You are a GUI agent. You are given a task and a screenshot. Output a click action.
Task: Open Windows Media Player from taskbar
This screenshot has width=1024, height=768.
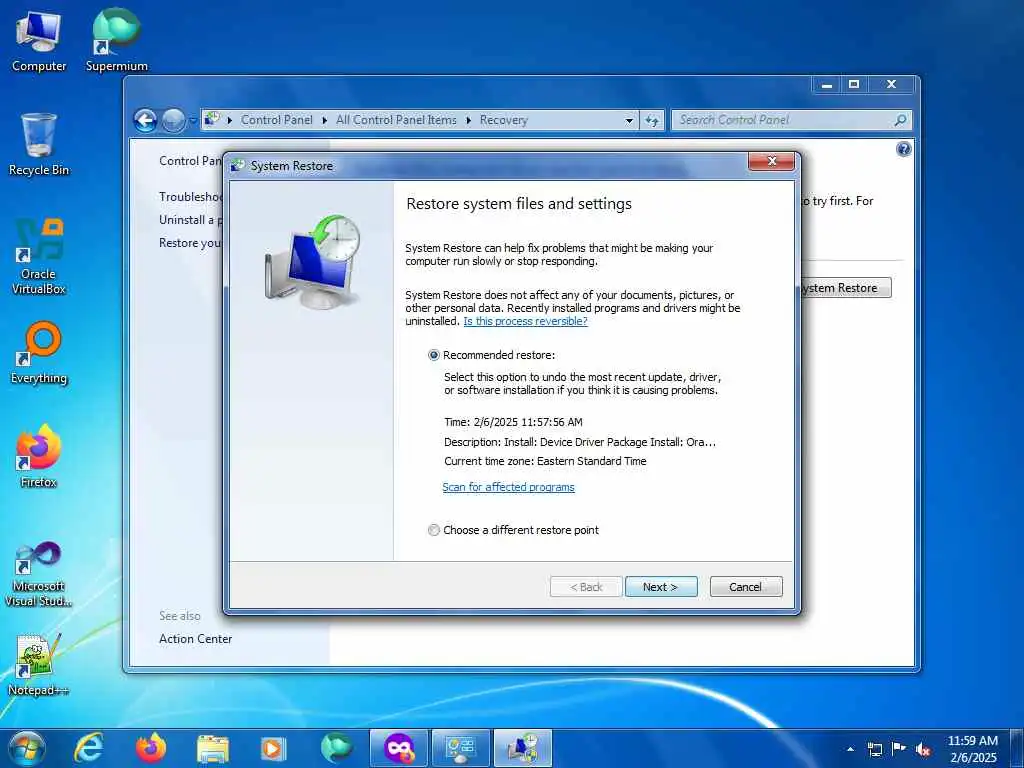pyautogui.click(x=273, y=748)
